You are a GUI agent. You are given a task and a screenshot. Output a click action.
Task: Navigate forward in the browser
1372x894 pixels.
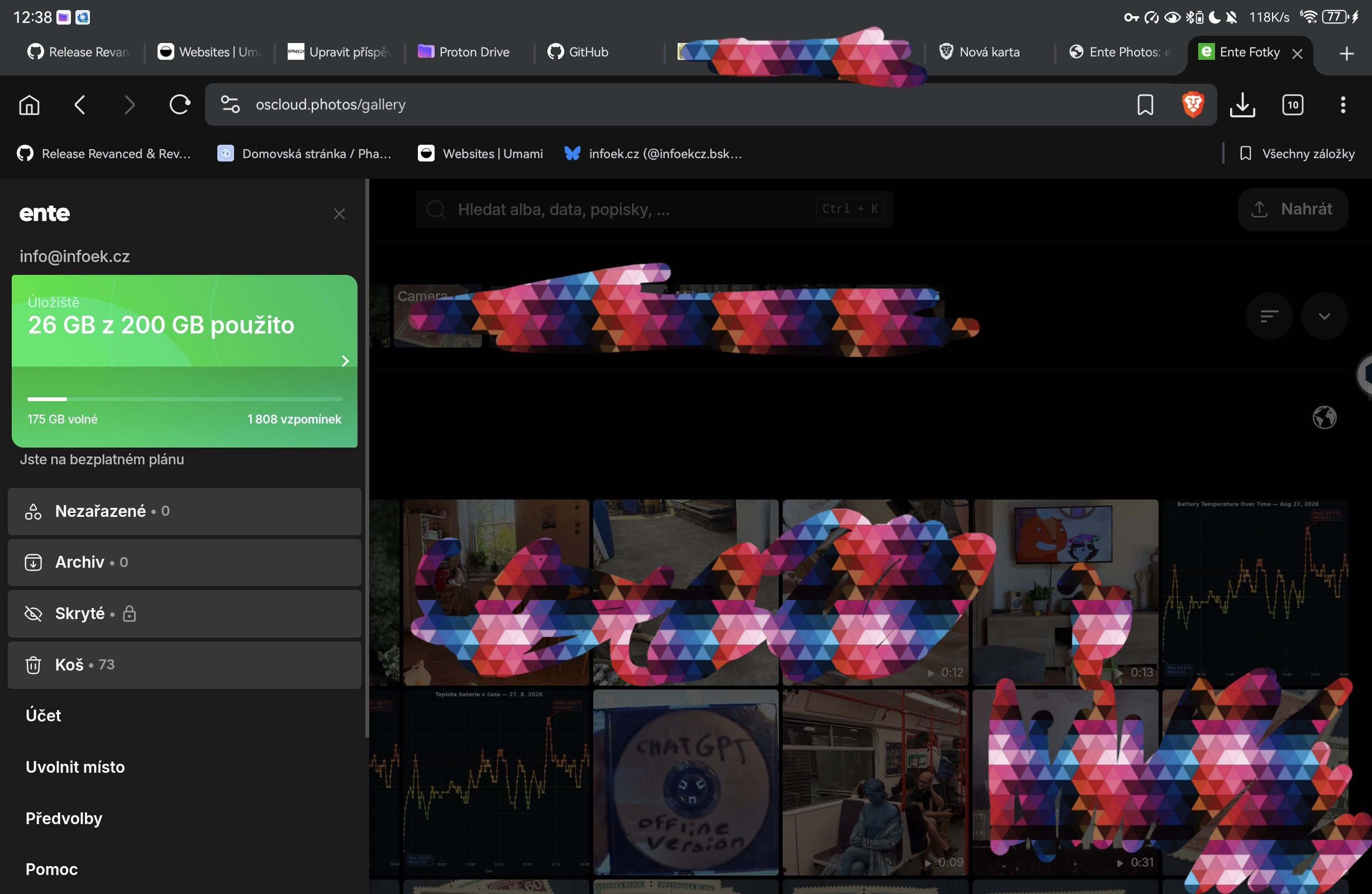coord(130,105)
